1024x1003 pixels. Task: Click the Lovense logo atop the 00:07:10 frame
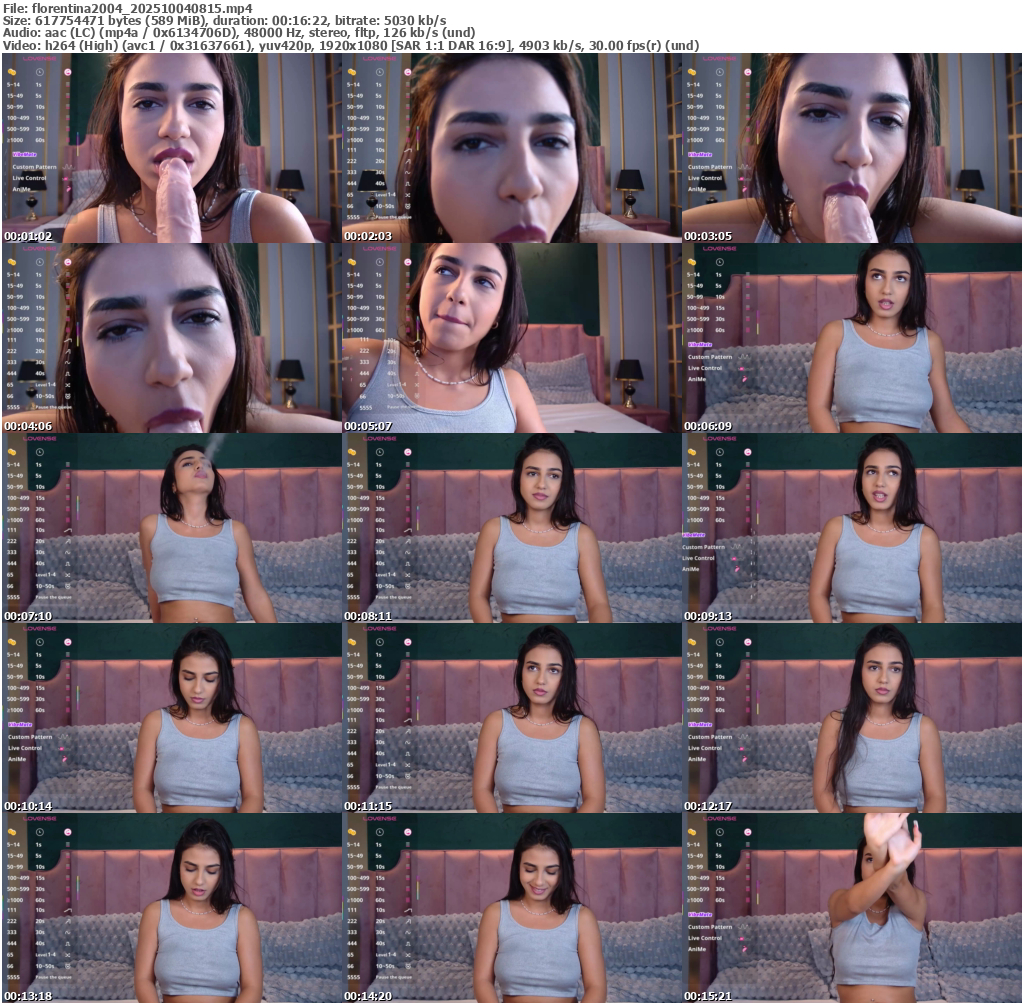[x=40, y=438]
